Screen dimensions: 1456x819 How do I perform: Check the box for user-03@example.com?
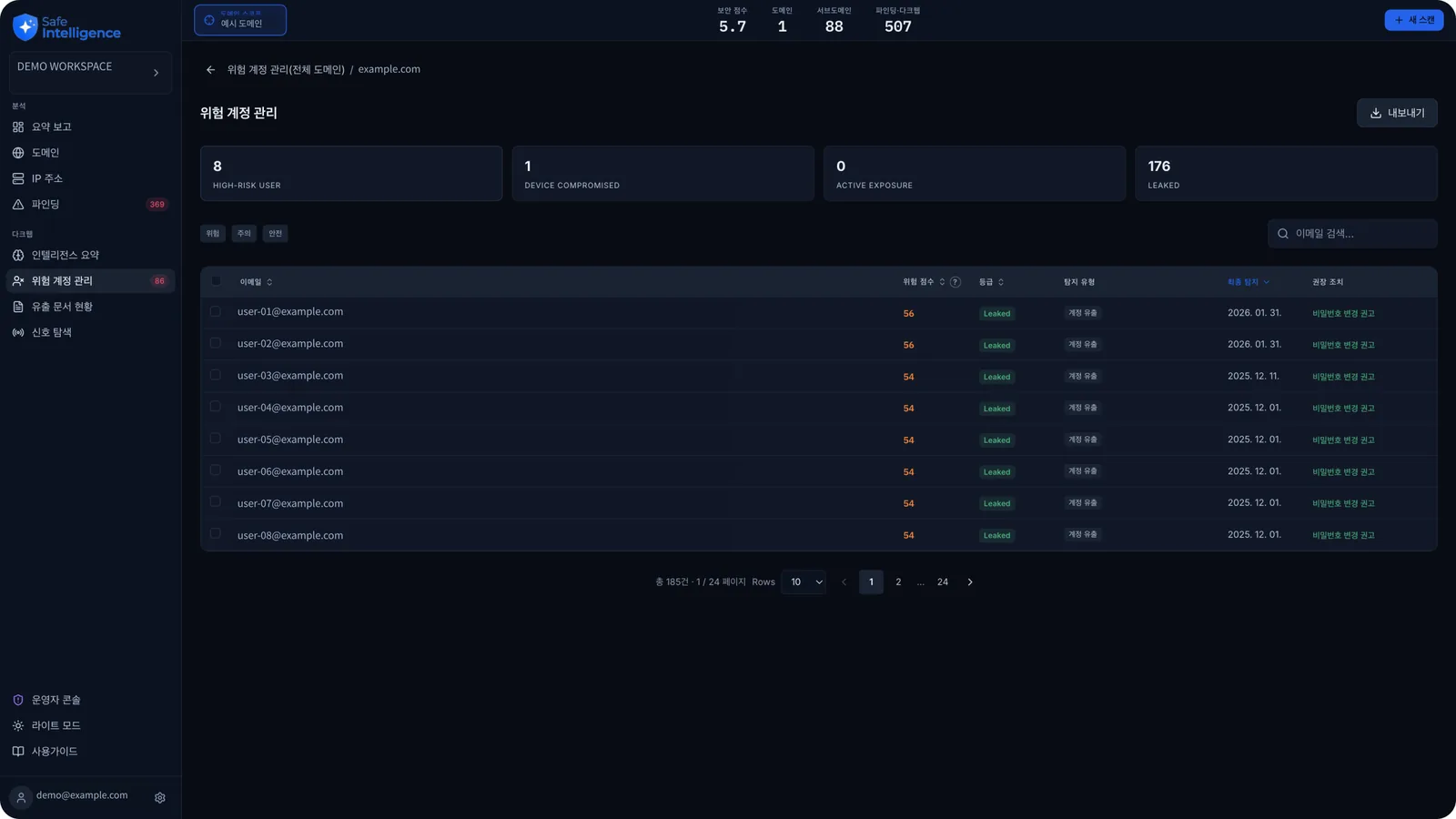[216, 375]
